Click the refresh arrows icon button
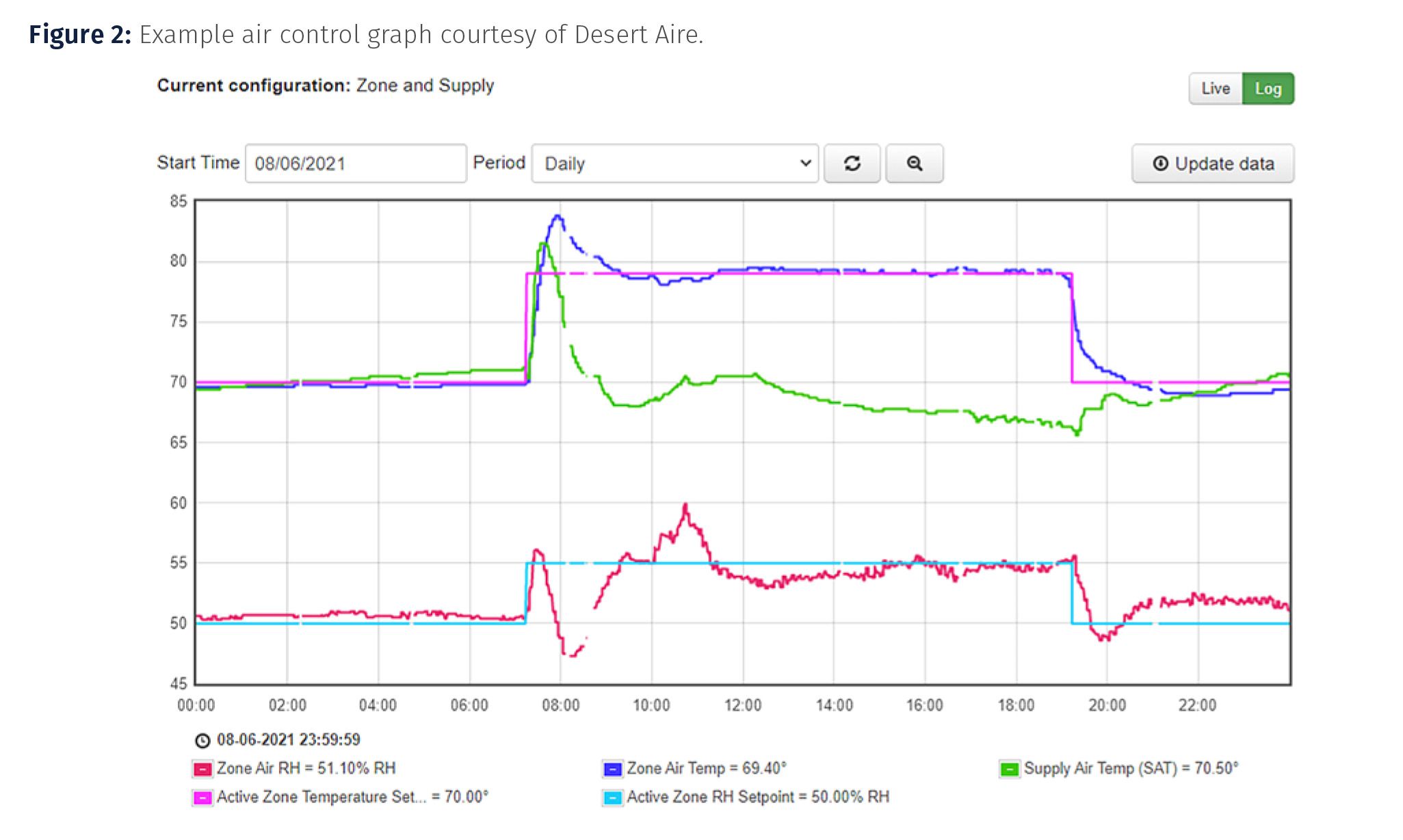Image resolution: width=1403 pixels, height=840 pixels. coord(852,163)
